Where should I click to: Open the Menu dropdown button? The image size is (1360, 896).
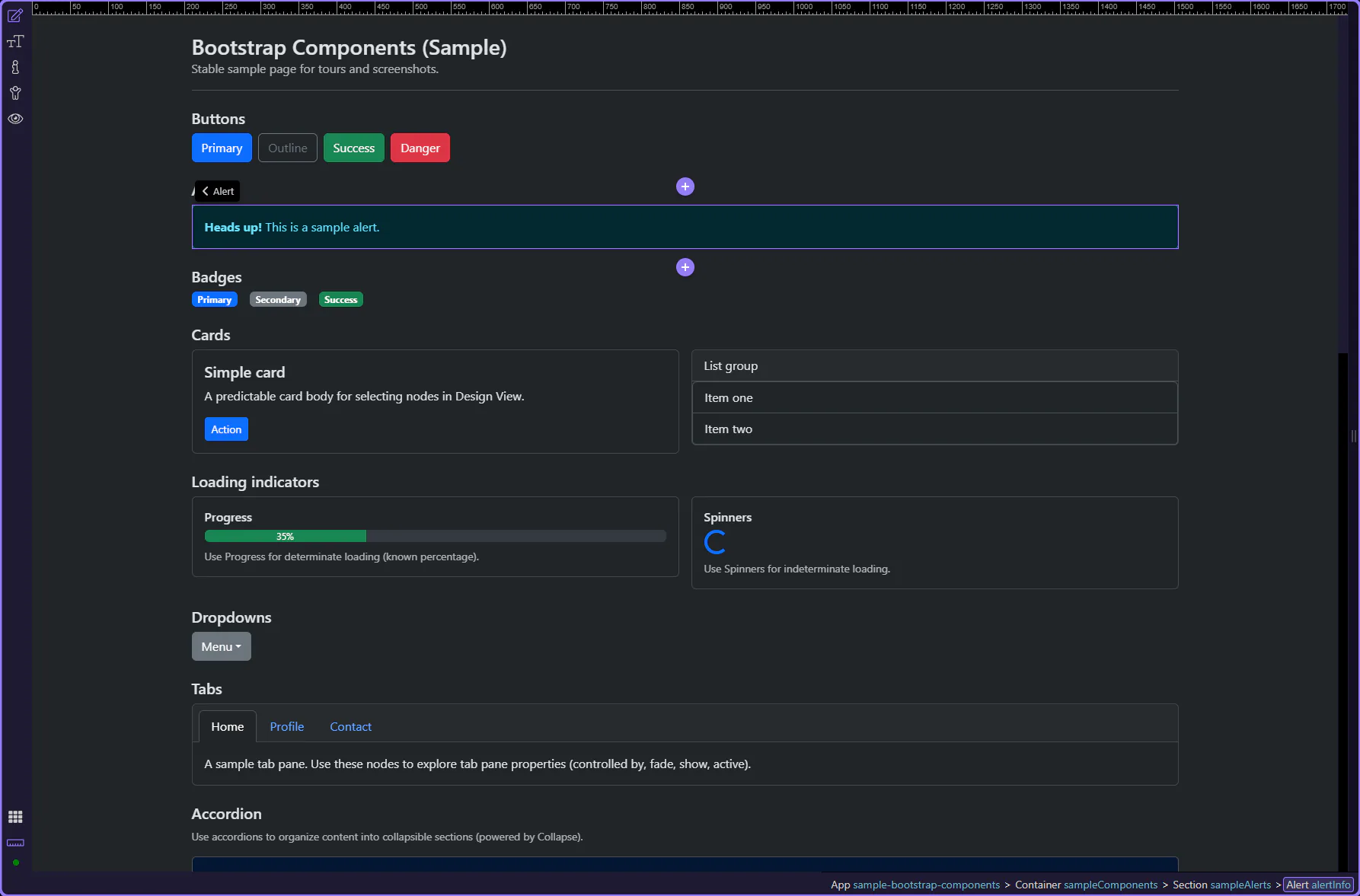coord(221,646)
